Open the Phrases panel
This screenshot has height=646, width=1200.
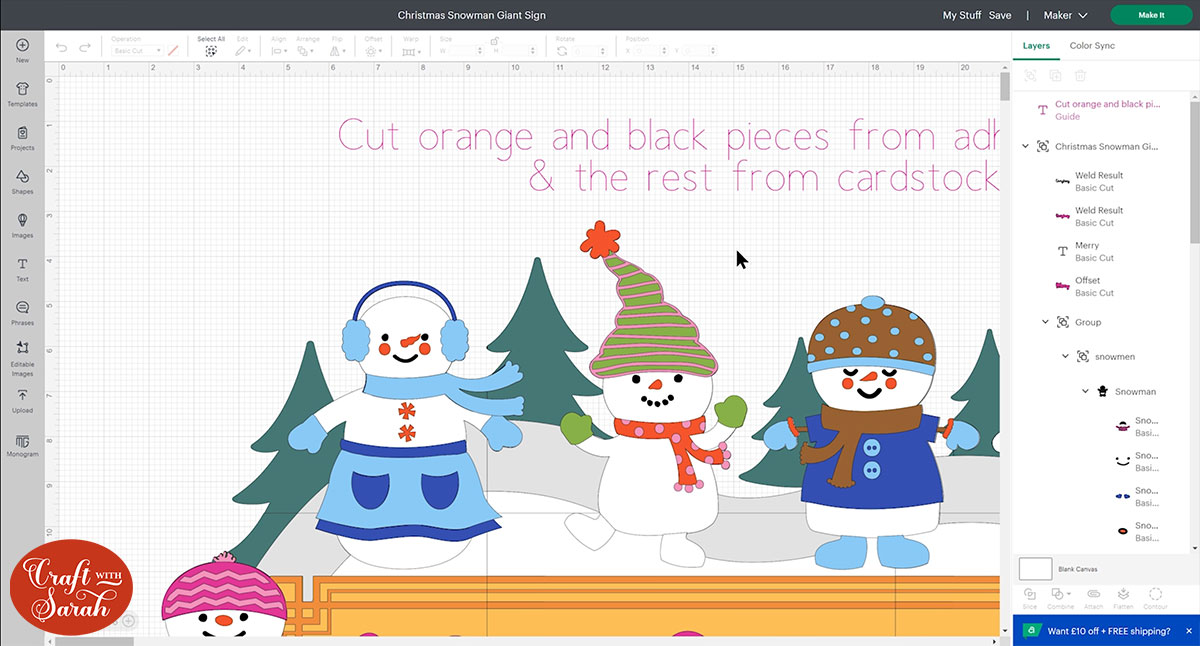tap(22, 309)
